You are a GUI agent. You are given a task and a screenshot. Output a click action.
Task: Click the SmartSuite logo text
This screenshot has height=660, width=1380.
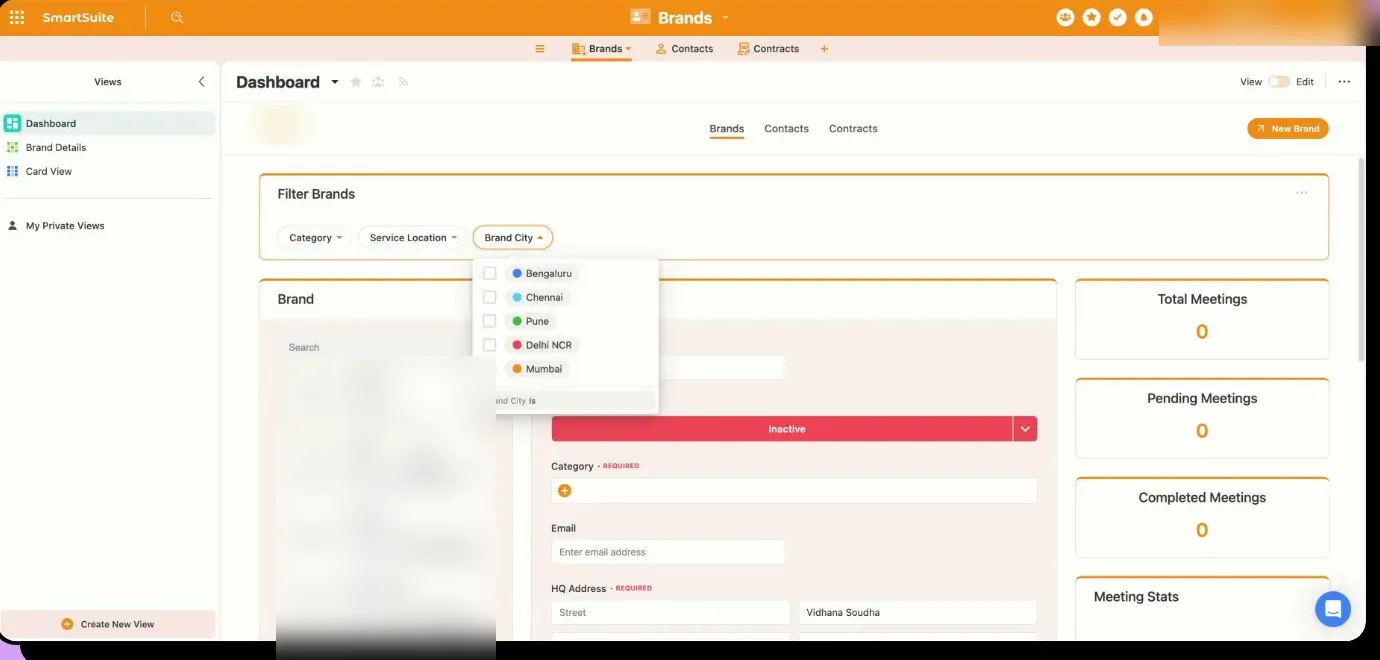[x=78, y=18]
